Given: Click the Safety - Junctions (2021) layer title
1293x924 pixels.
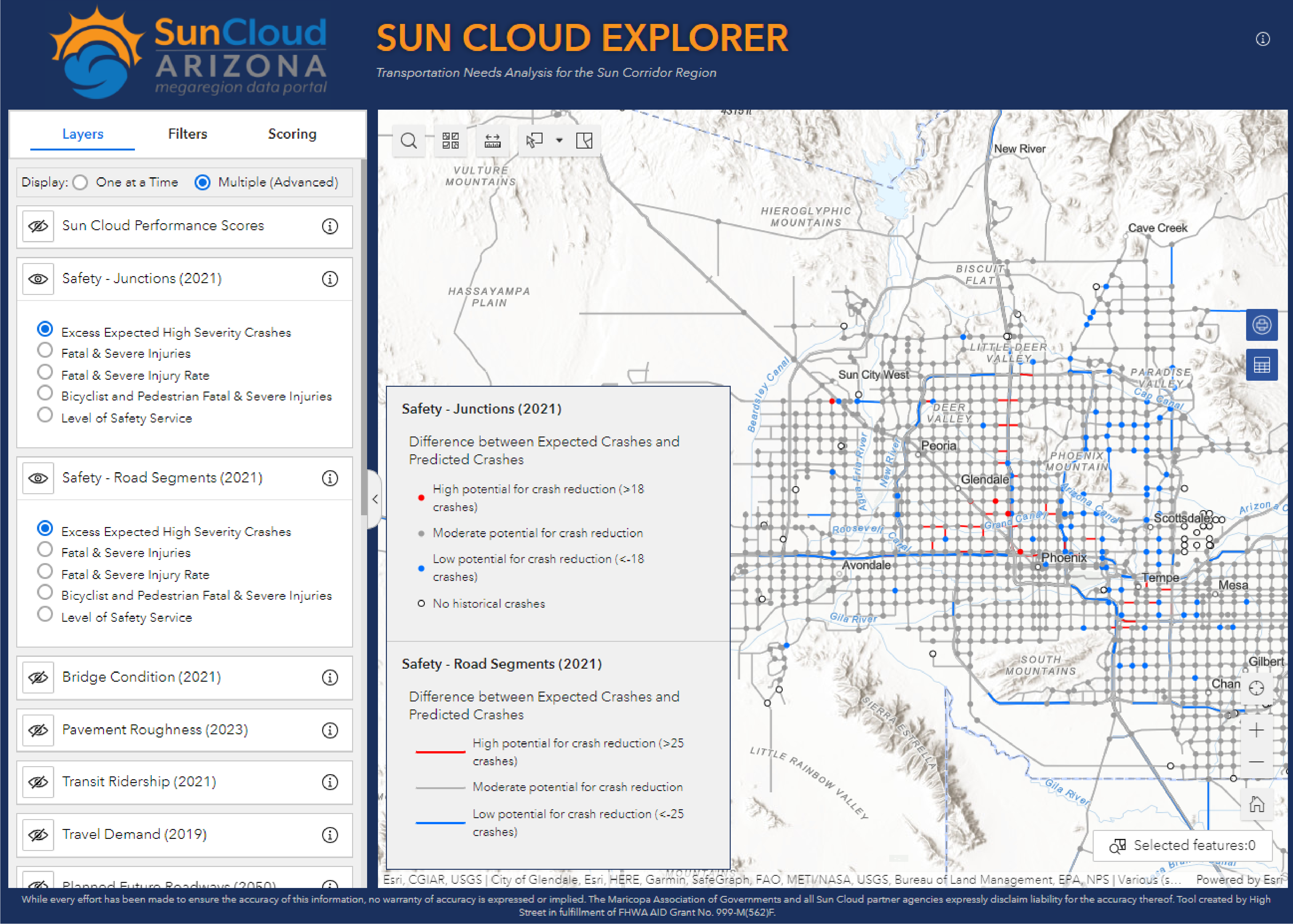Looking at the screenshot, I should click(x=142, y=279).
